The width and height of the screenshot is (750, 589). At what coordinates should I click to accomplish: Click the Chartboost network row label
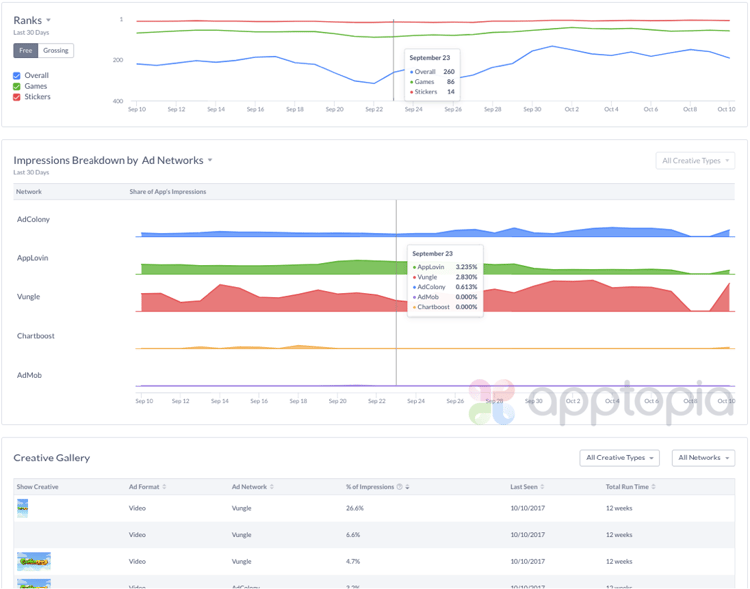35,336
